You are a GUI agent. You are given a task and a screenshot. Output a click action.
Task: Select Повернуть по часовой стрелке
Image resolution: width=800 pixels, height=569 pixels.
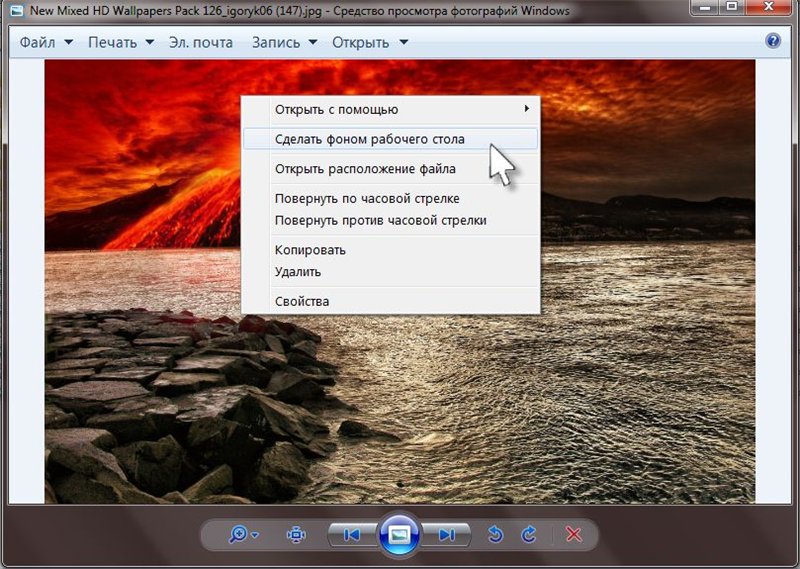point(390,198)
